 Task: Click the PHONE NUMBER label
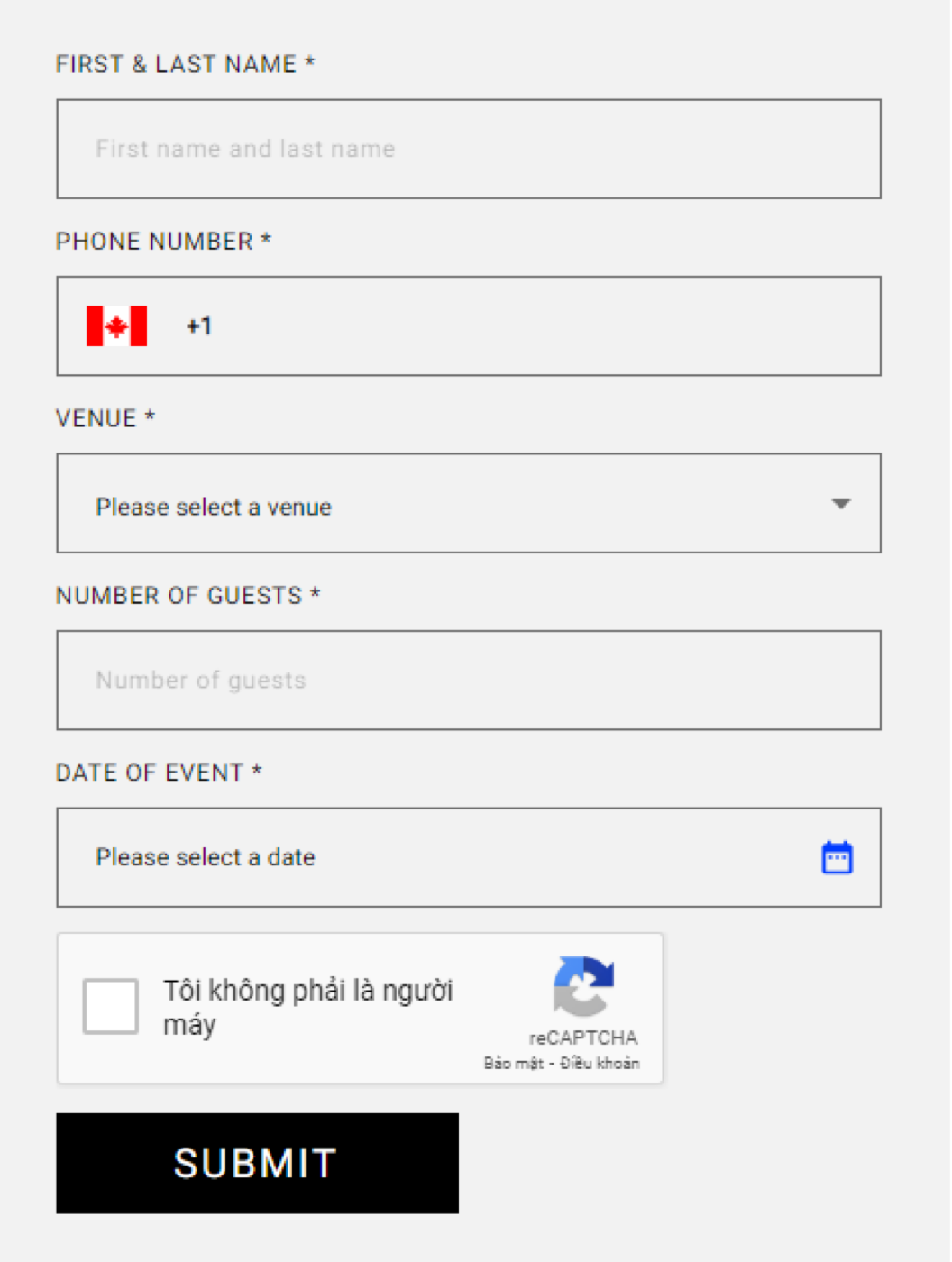tap(163, 242)
